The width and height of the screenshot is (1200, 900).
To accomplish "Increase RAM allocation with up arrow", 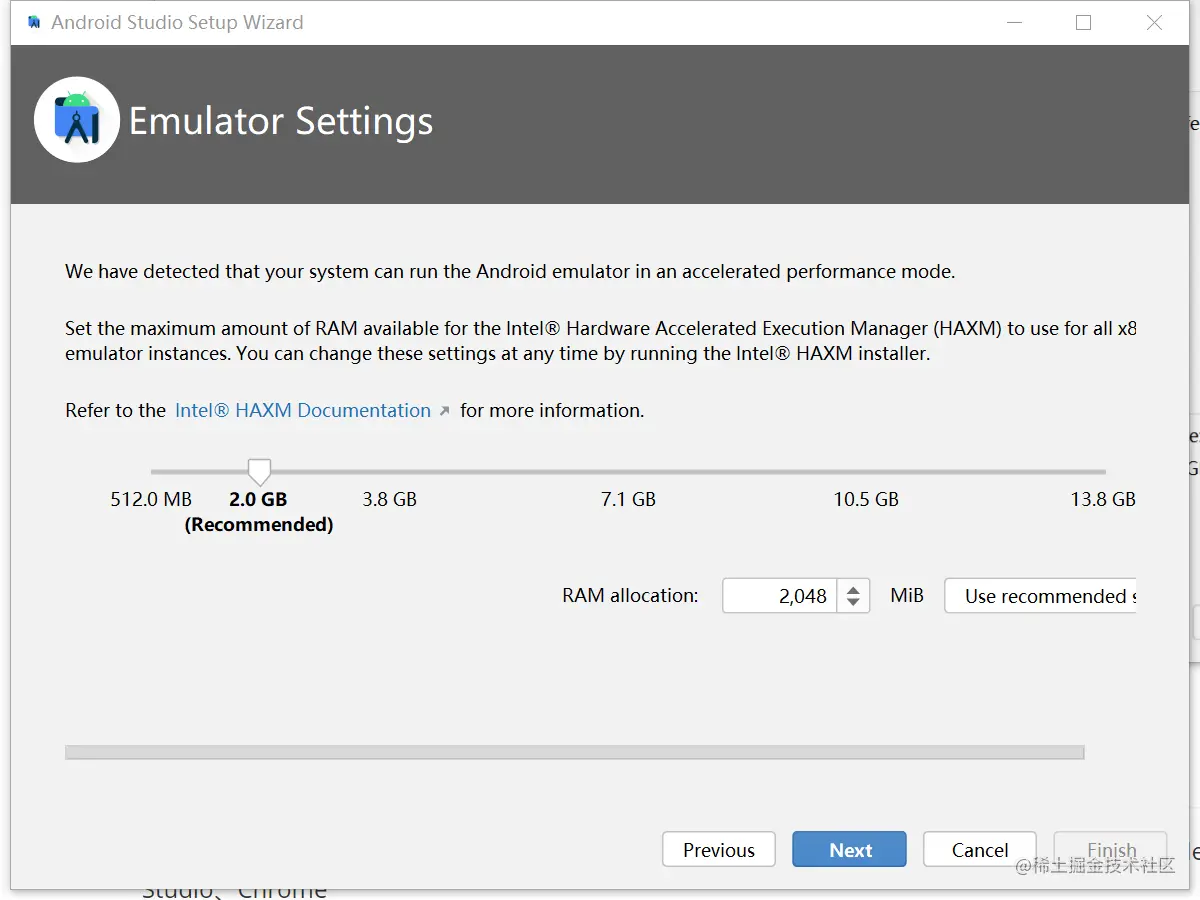I will [853, 589].
